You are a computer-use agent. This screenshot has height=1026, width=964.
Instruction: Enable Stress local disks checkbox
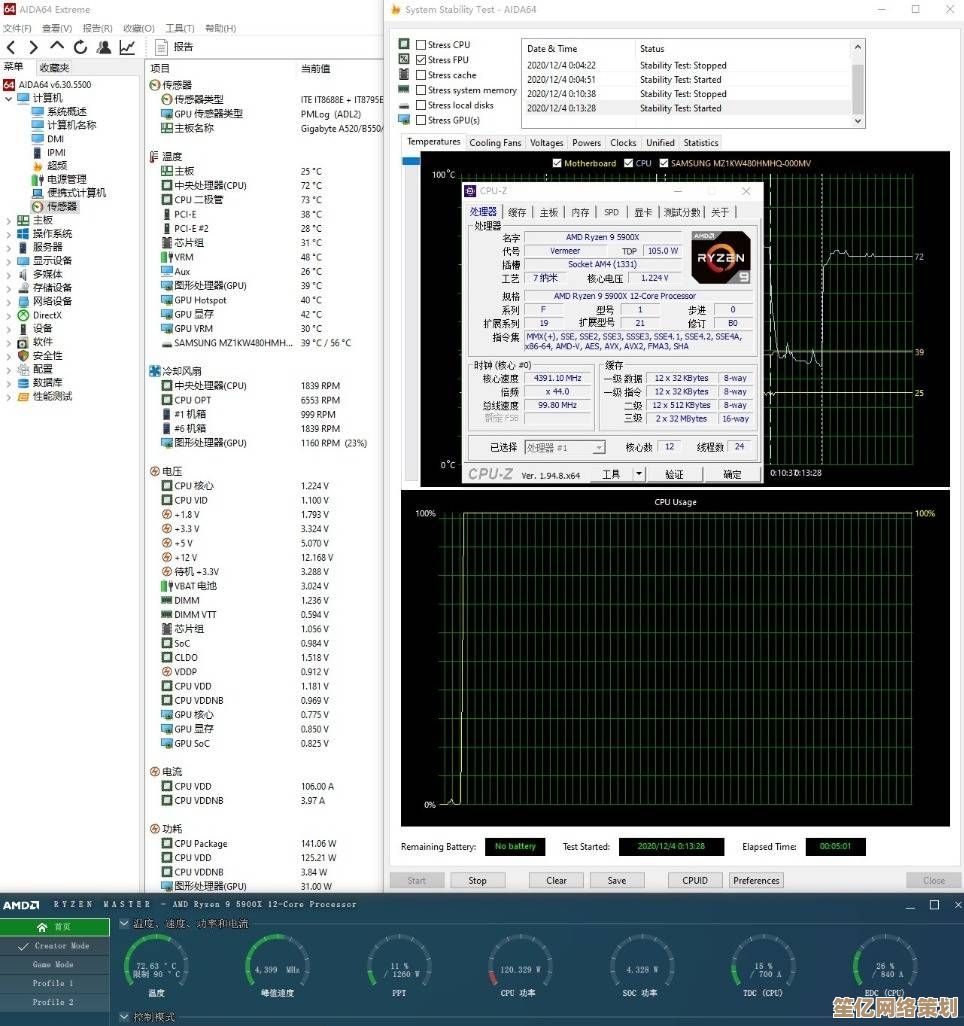(x=421, y=105)
